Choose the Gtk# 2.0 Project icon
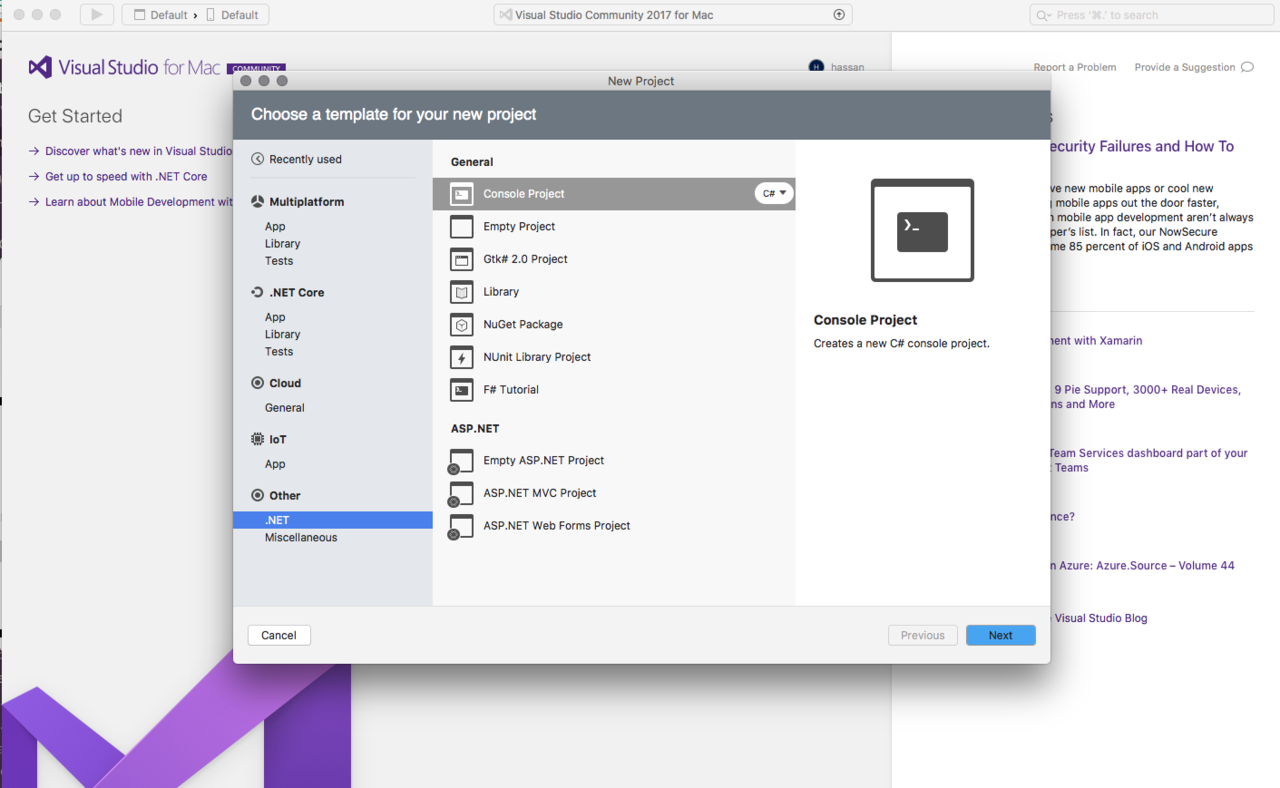Viewport: 1280px width, 788px height. pyautogui.click(x=461, y=260)
